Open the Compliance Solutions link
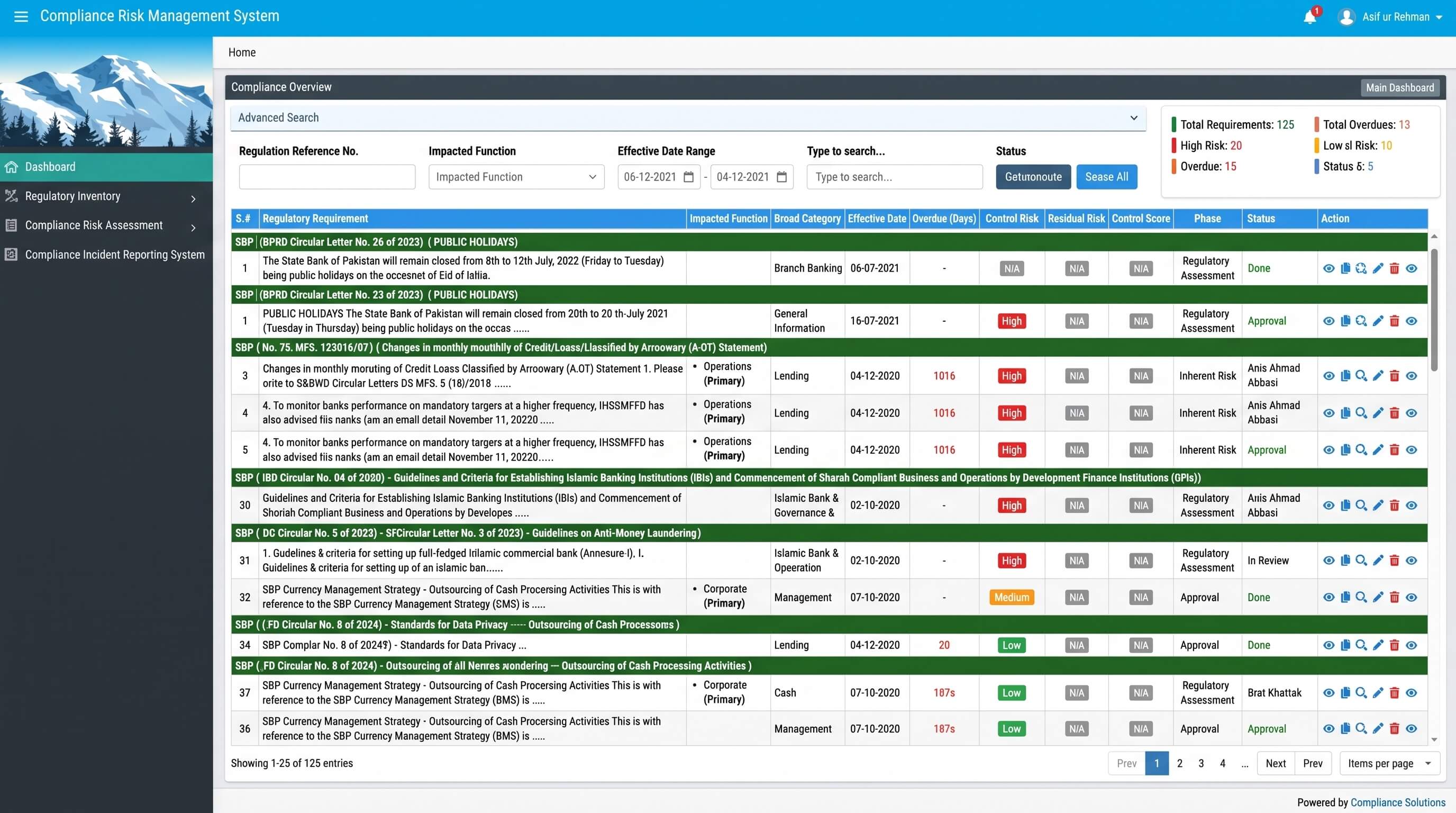The width and height of the screenshot is (1456, 813). point(1398,802)
